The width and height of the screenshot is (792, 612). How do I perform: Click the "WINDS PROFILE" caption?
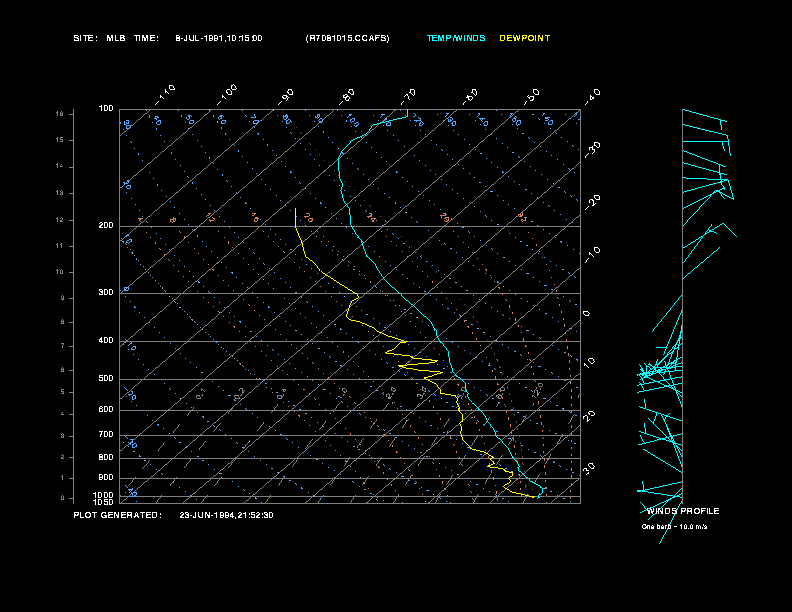point(683,512)
